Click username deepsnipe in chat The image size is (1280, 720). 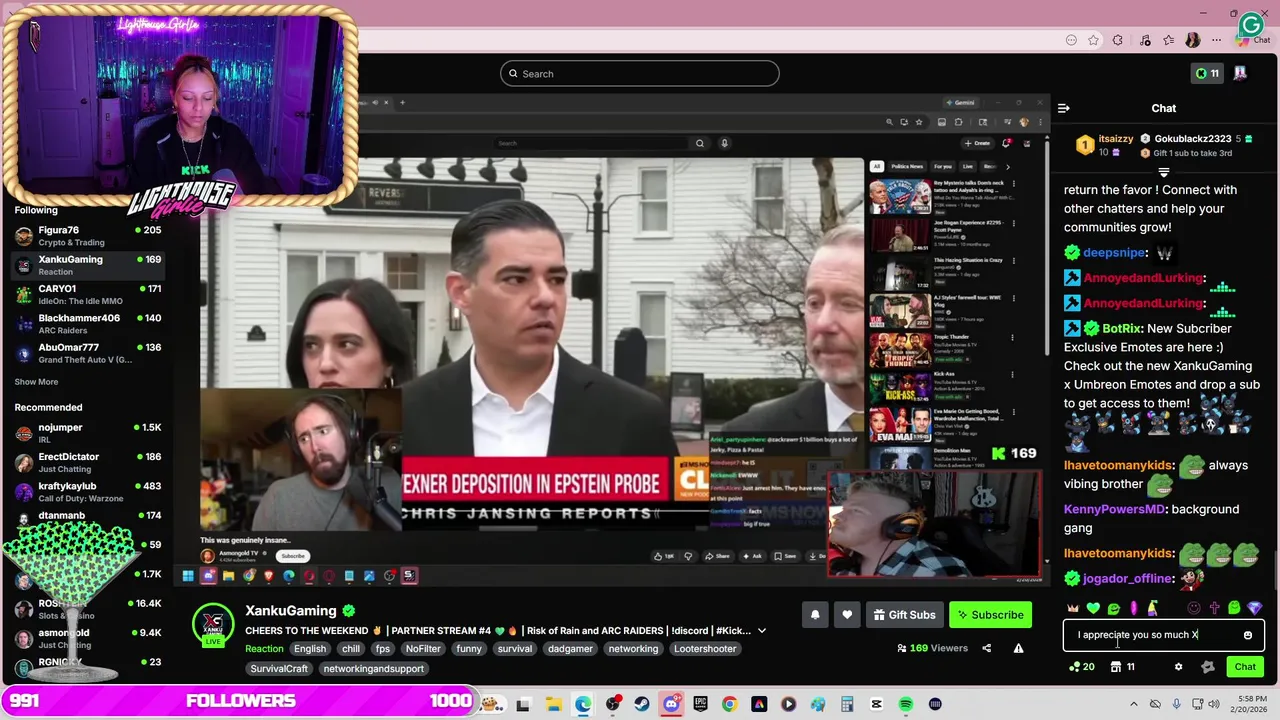(1114, 253)
